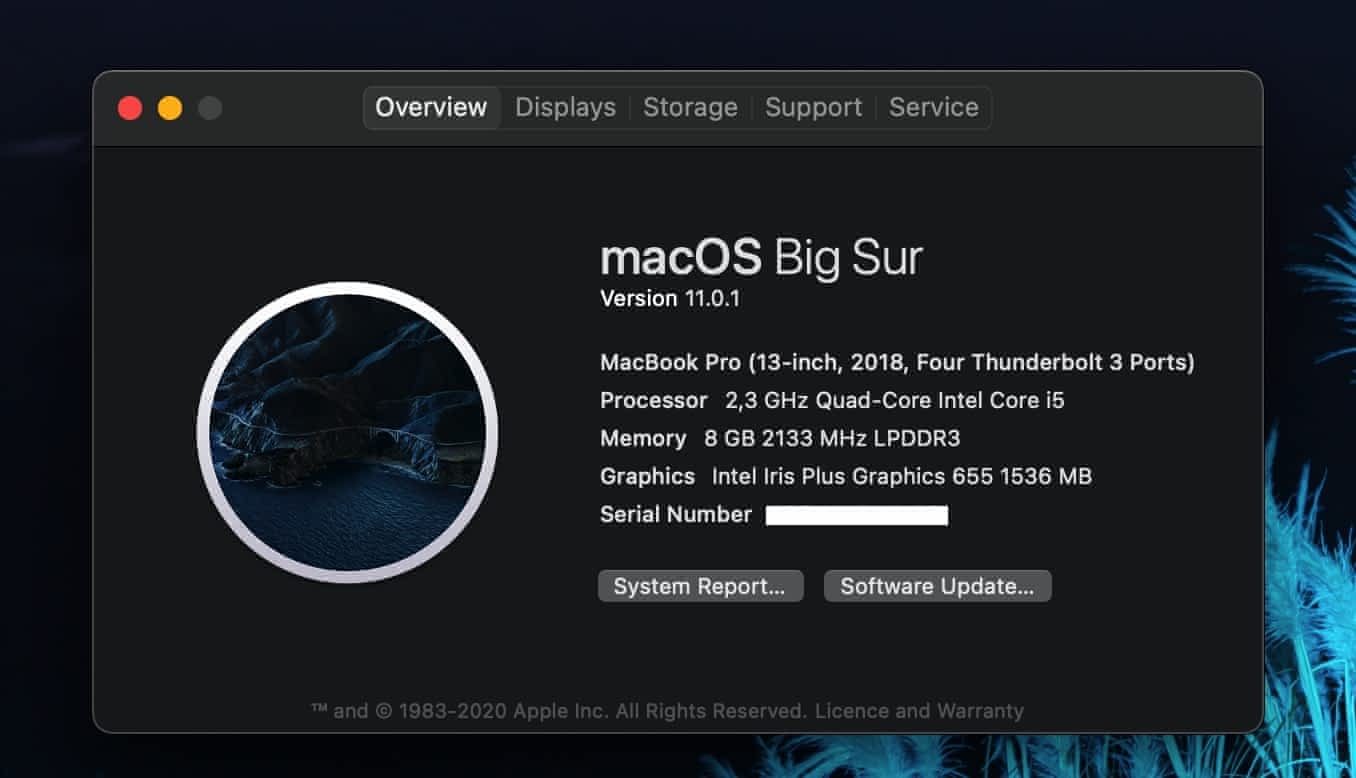
Task: Switch to the Overview tab
Action: pyautogui.click(x=431, y=107)
